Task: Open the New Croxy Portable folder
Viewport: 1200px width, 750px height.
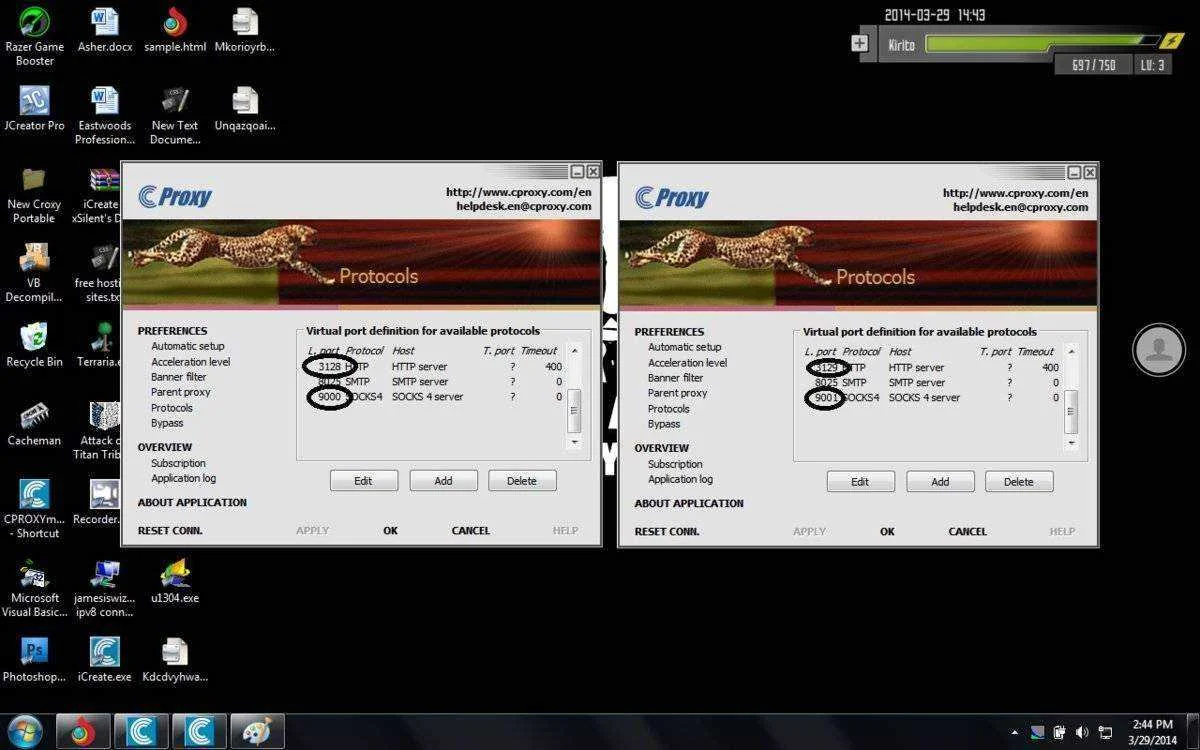Action: click(34, 195)
